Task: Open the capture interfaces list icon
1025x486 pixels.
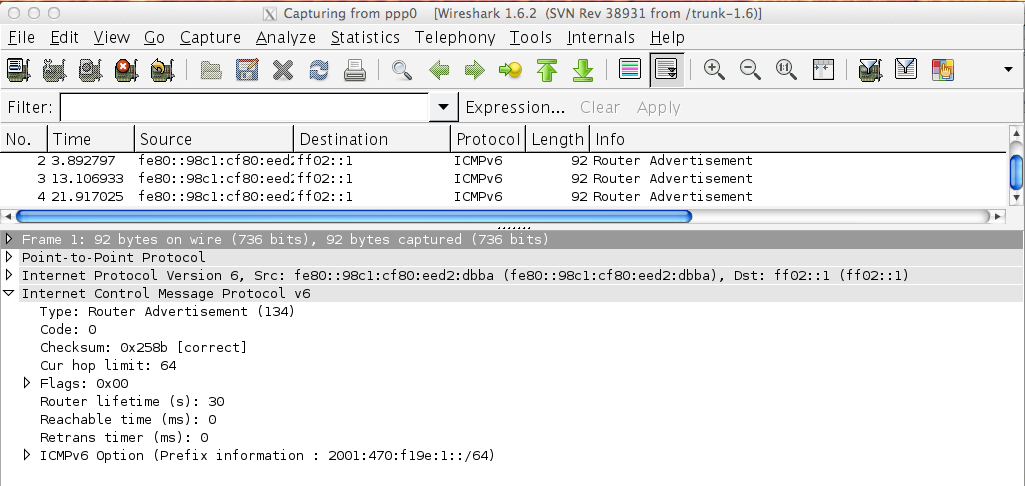Action: pyautogui.click(x=18, y=69)
